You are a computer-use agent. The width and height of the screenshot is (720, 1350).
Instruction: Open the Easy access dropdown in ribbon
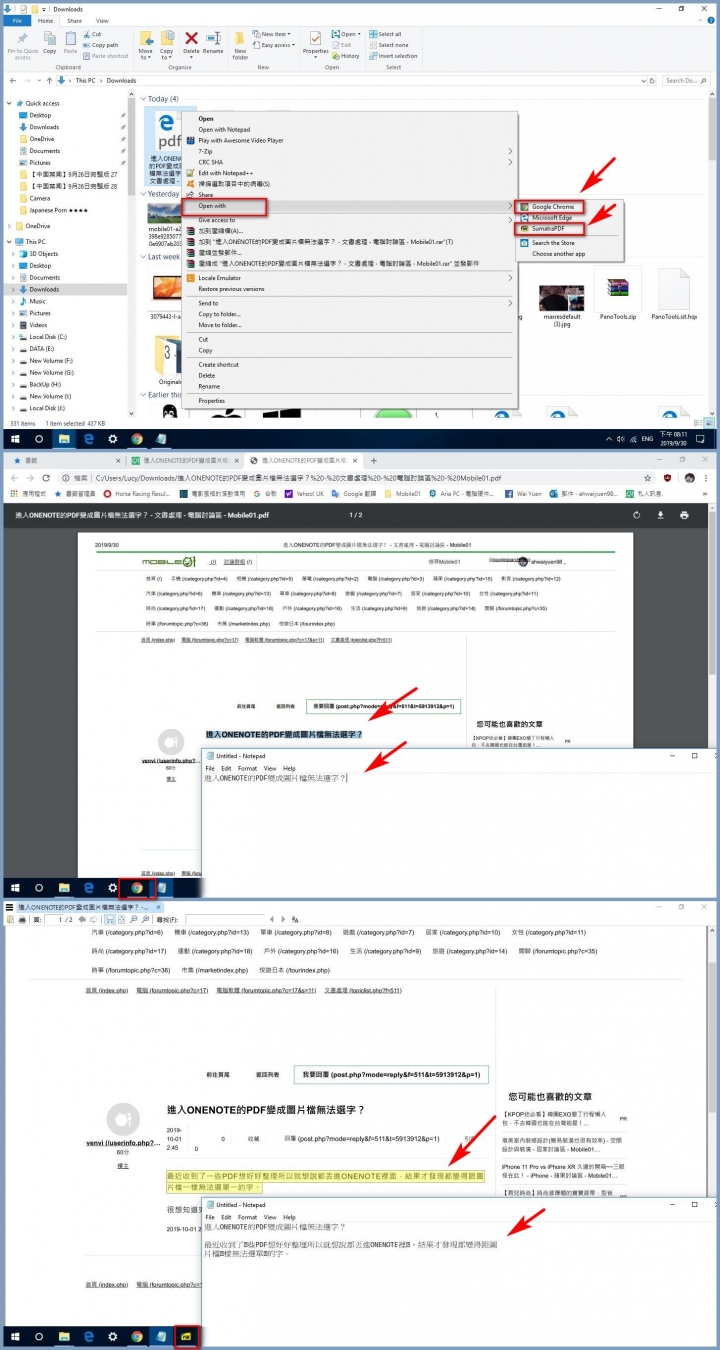[x=275, y=45]
